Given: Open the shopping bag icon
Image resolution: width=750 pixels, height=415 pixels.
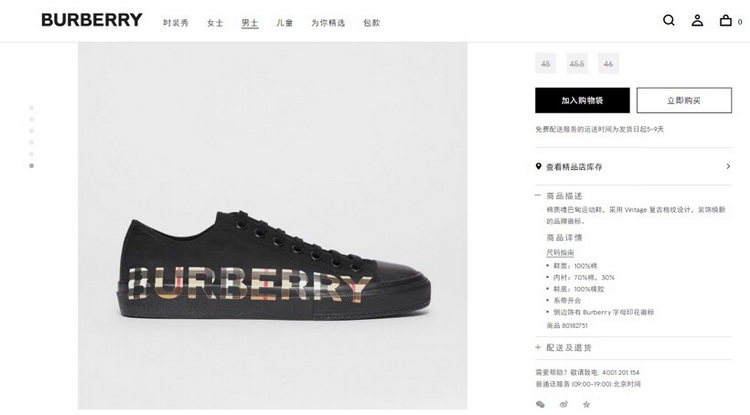Looking at the screenshot, I should [x=726, y=20].
